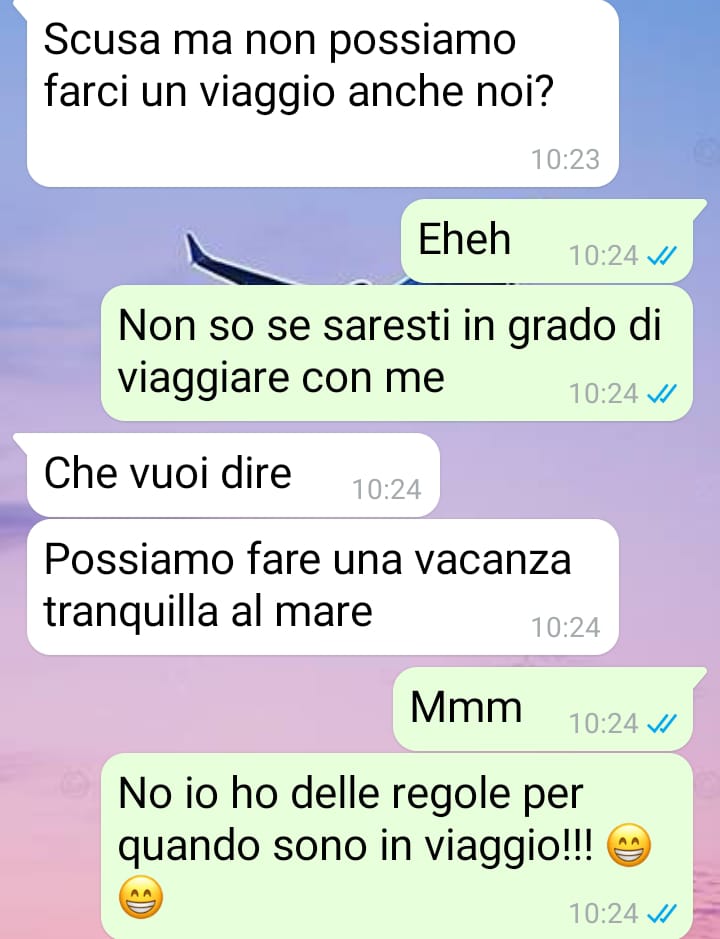Click the double check on the last message
Image resolution: width=720 pixels, height=939 pixels.
[x=662, y=914]
